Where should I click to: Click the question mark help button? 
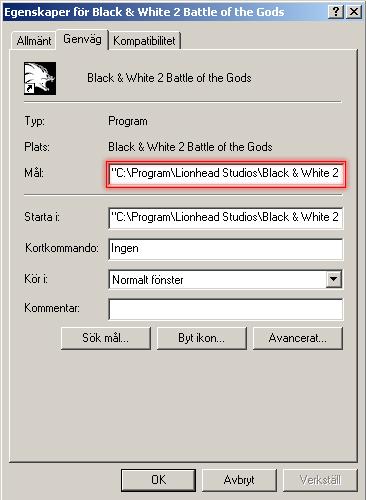click(x=336, y=12)
